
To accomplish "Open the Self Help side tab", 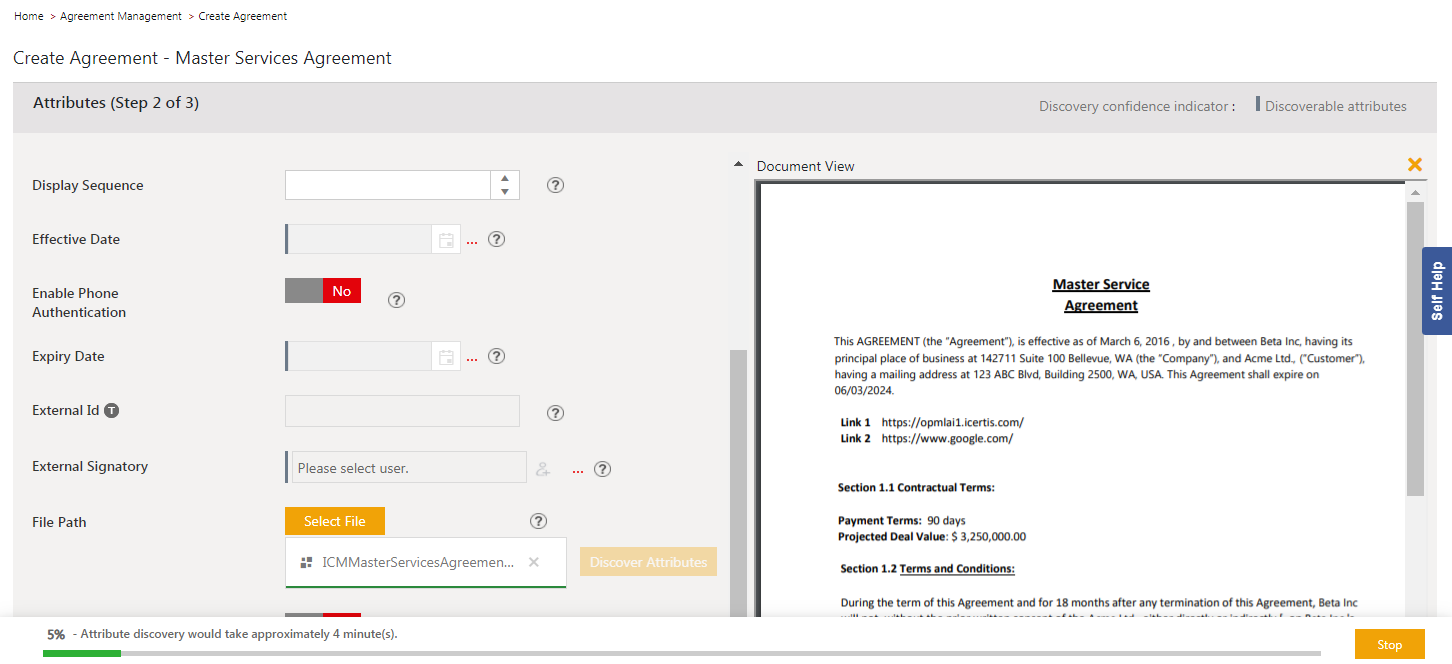I will tap(1437, 291).
